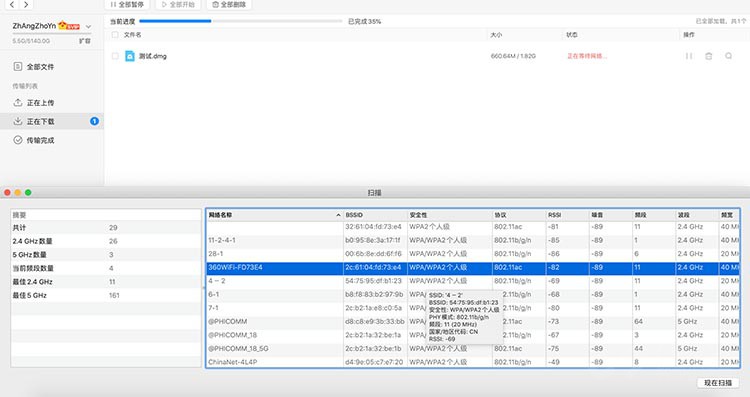Click the upload icon beside 正在上传

point(18,102)
